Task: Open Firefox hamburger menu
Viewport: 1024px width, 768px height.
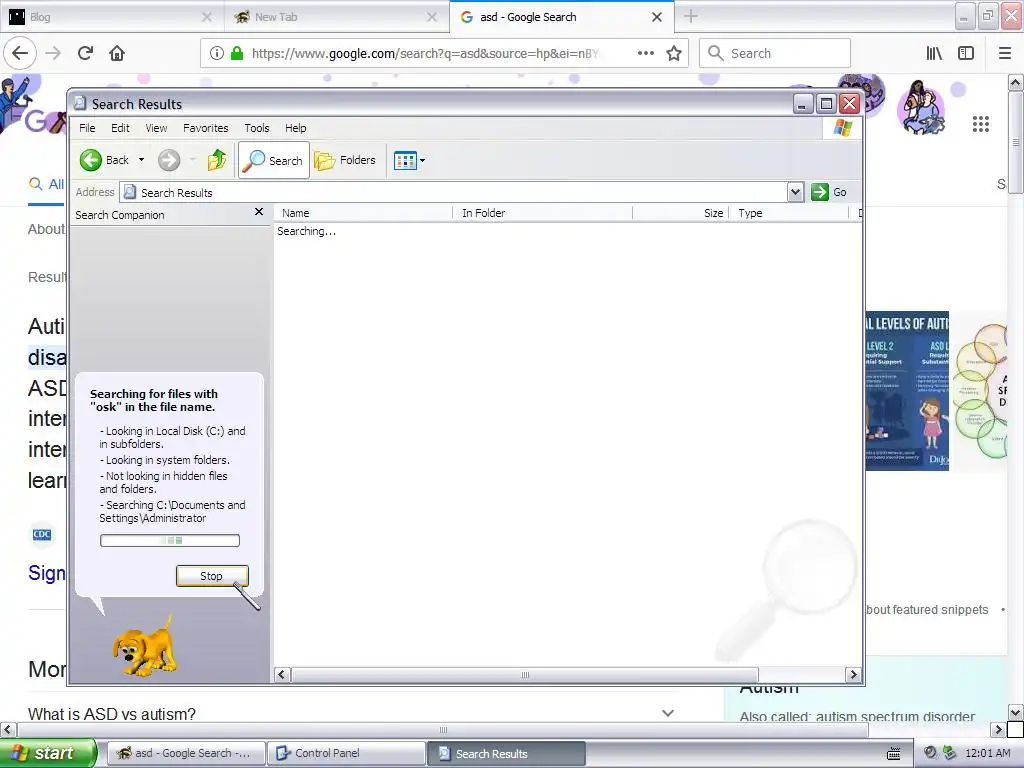Action: pyautogui.click(x=1005, y=53)
